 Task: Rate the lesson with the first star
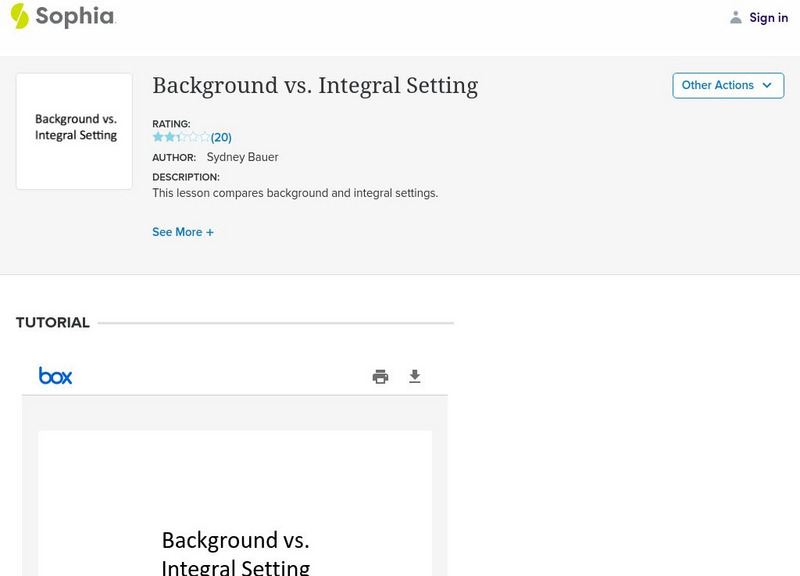click(x=158, y=137)
